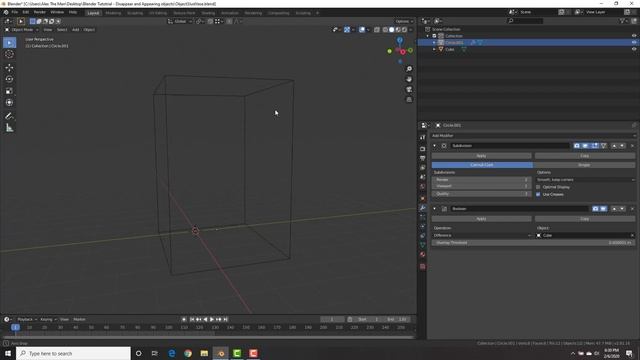The height and width of the screenshot is (360, 640).
Task: Expand the Cube item in outliner
Action: coord(434,49)
